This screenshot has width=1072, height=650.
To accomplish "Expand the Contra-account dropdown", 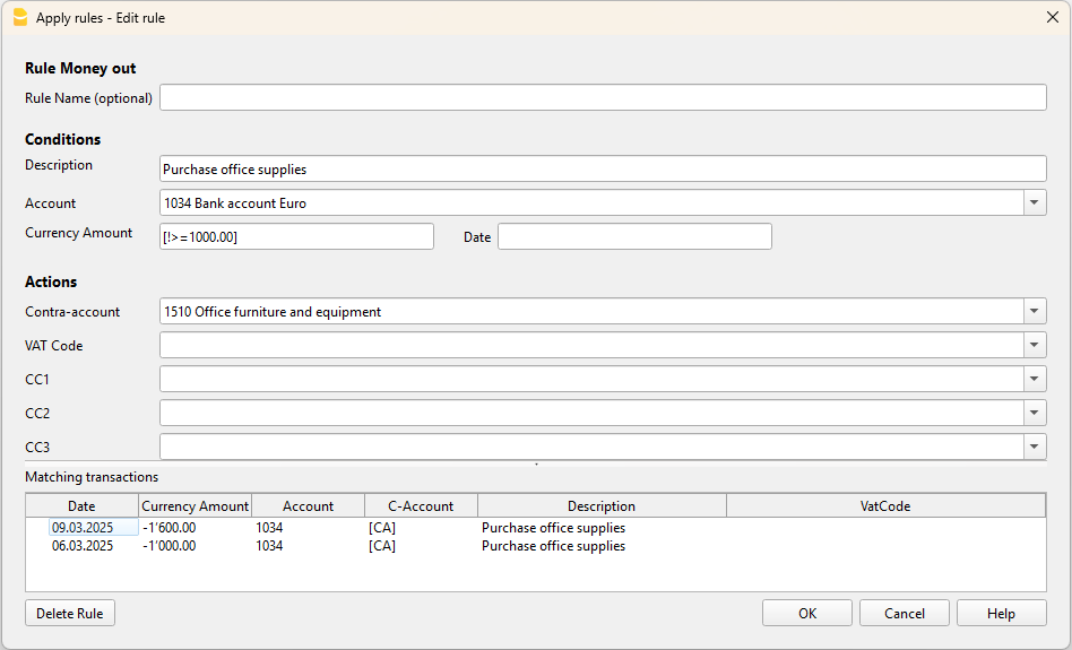I will click(1035, 311).
